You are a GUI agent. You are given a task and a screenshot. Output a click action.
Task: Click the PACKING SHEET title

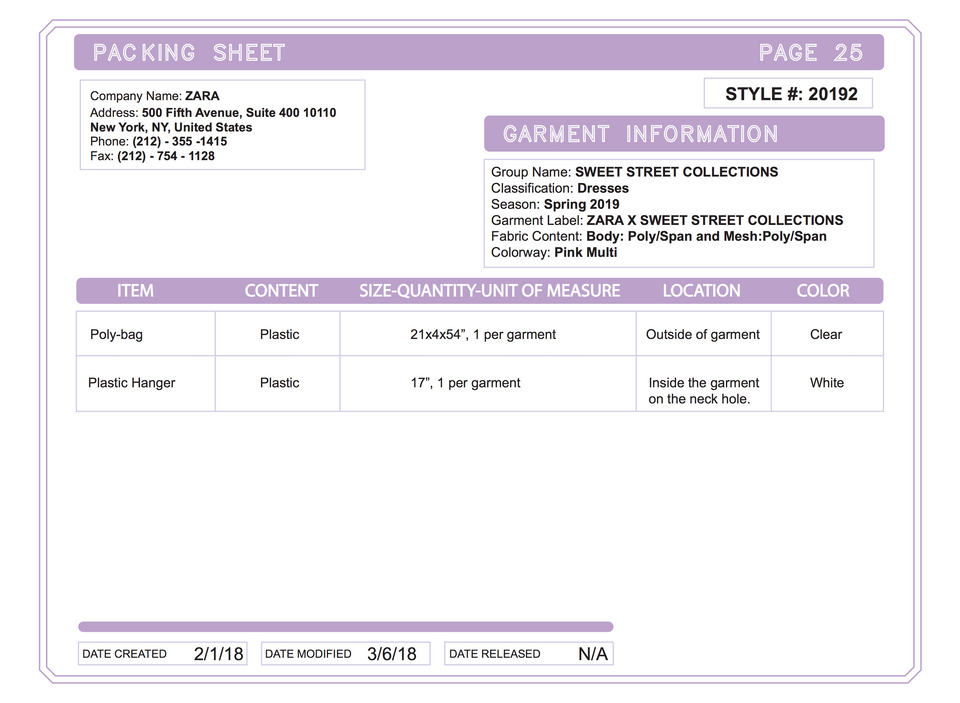[x=189, y=53]
